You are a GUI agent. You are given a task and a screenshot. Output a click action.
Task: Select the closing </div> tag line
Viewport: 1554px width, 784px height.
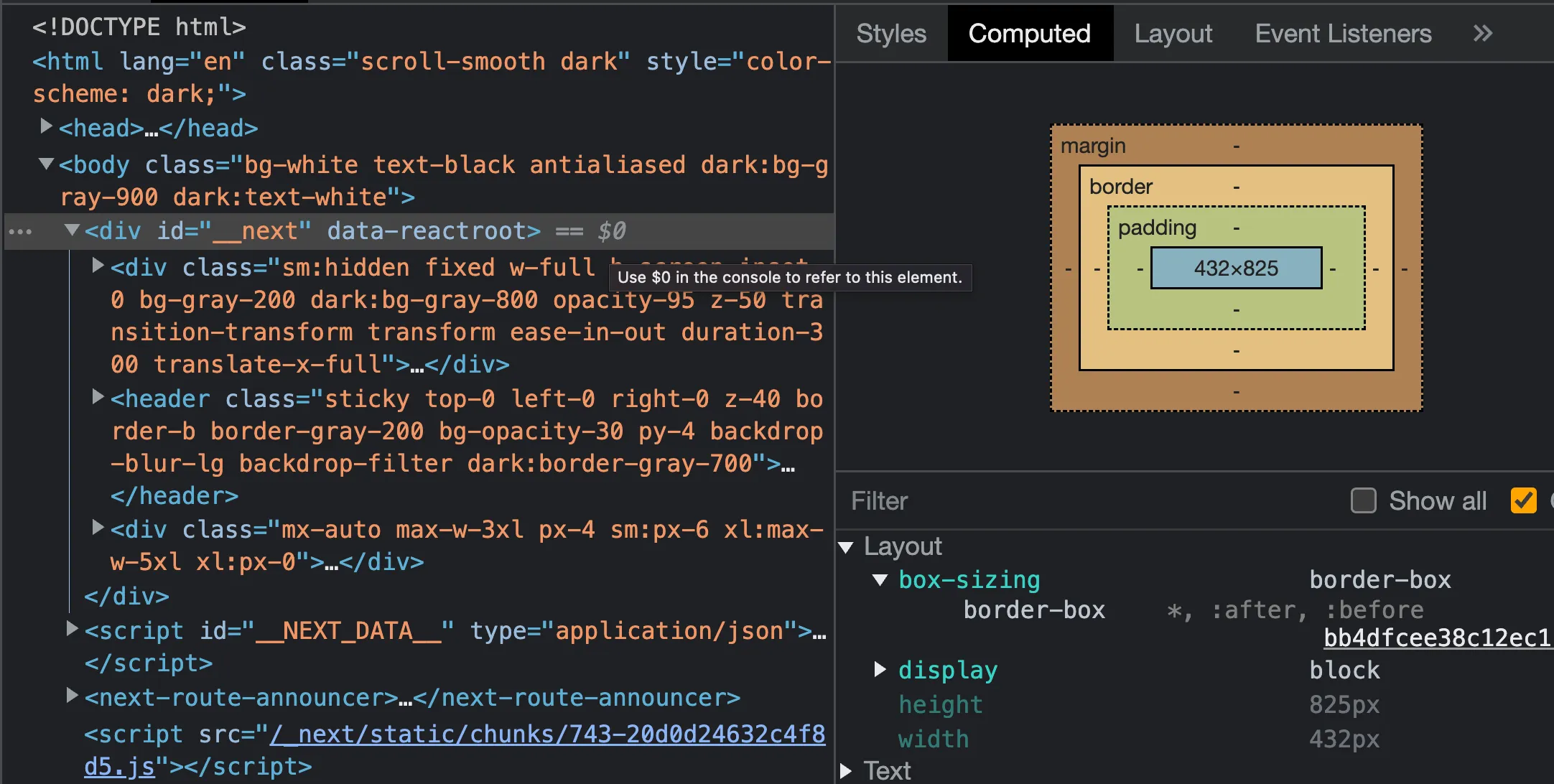[x=126, y=596]
